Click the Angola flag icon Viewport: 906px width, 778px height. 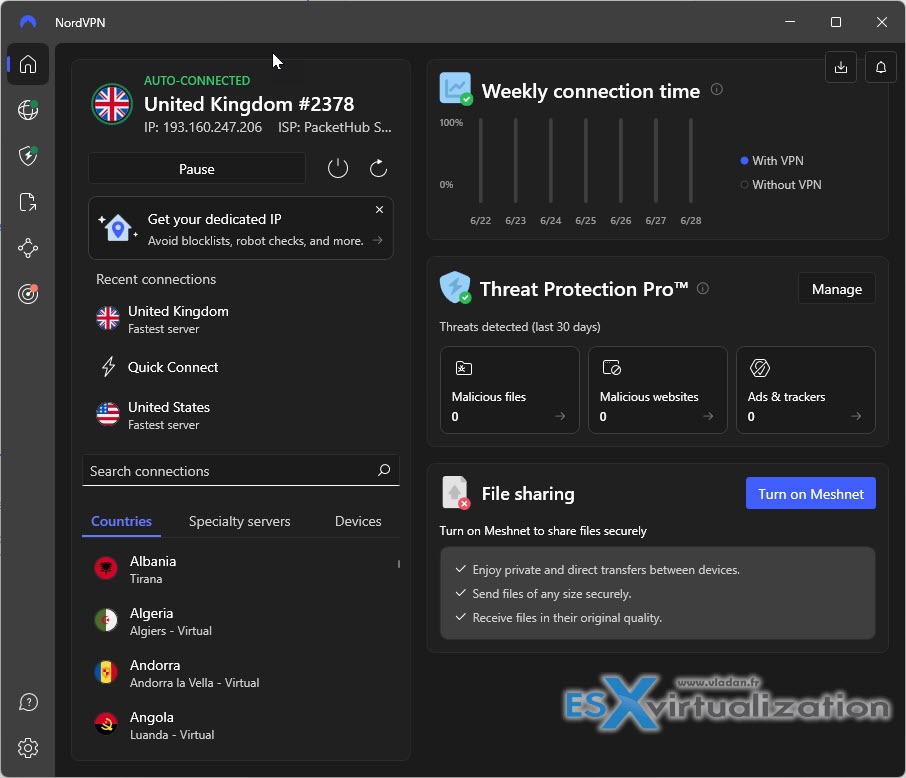106,724
